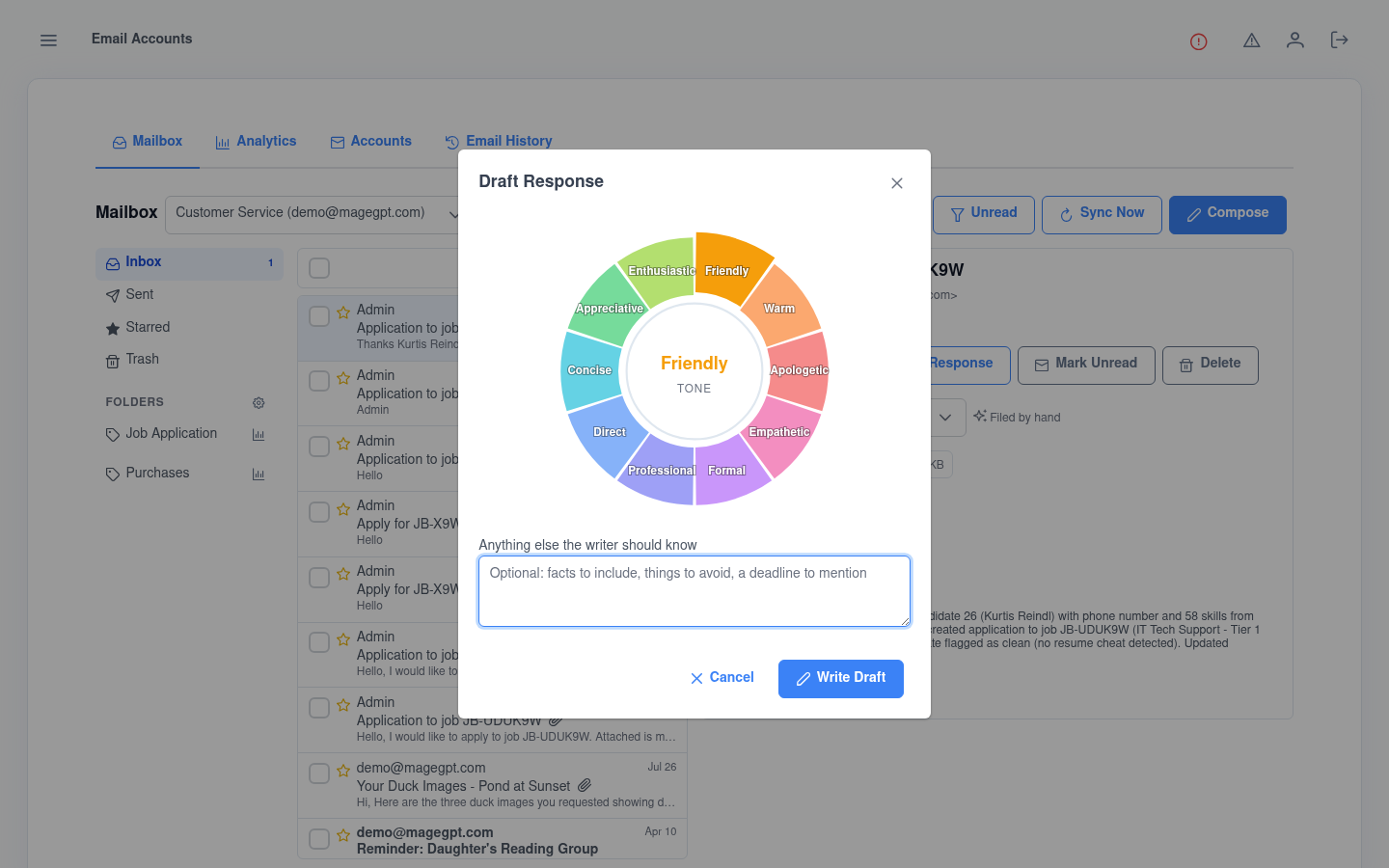
Task: Select the Mailbox tab
Action: point(148,142)
